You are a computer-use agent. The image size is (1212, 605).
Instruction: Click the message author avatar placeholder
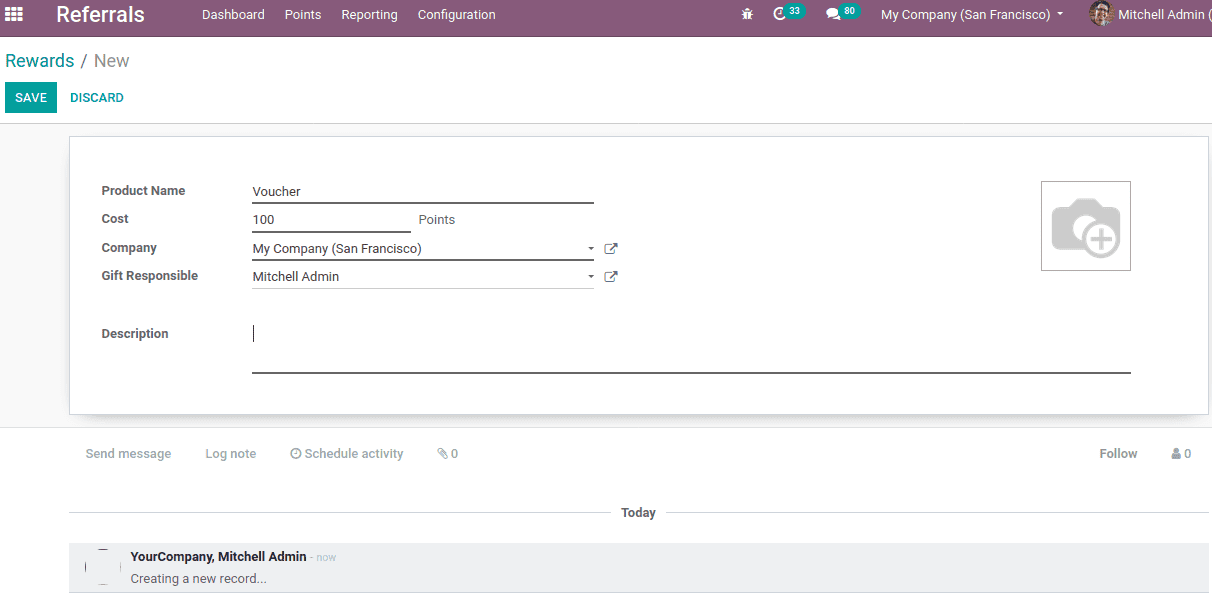(x=103, y=567)
